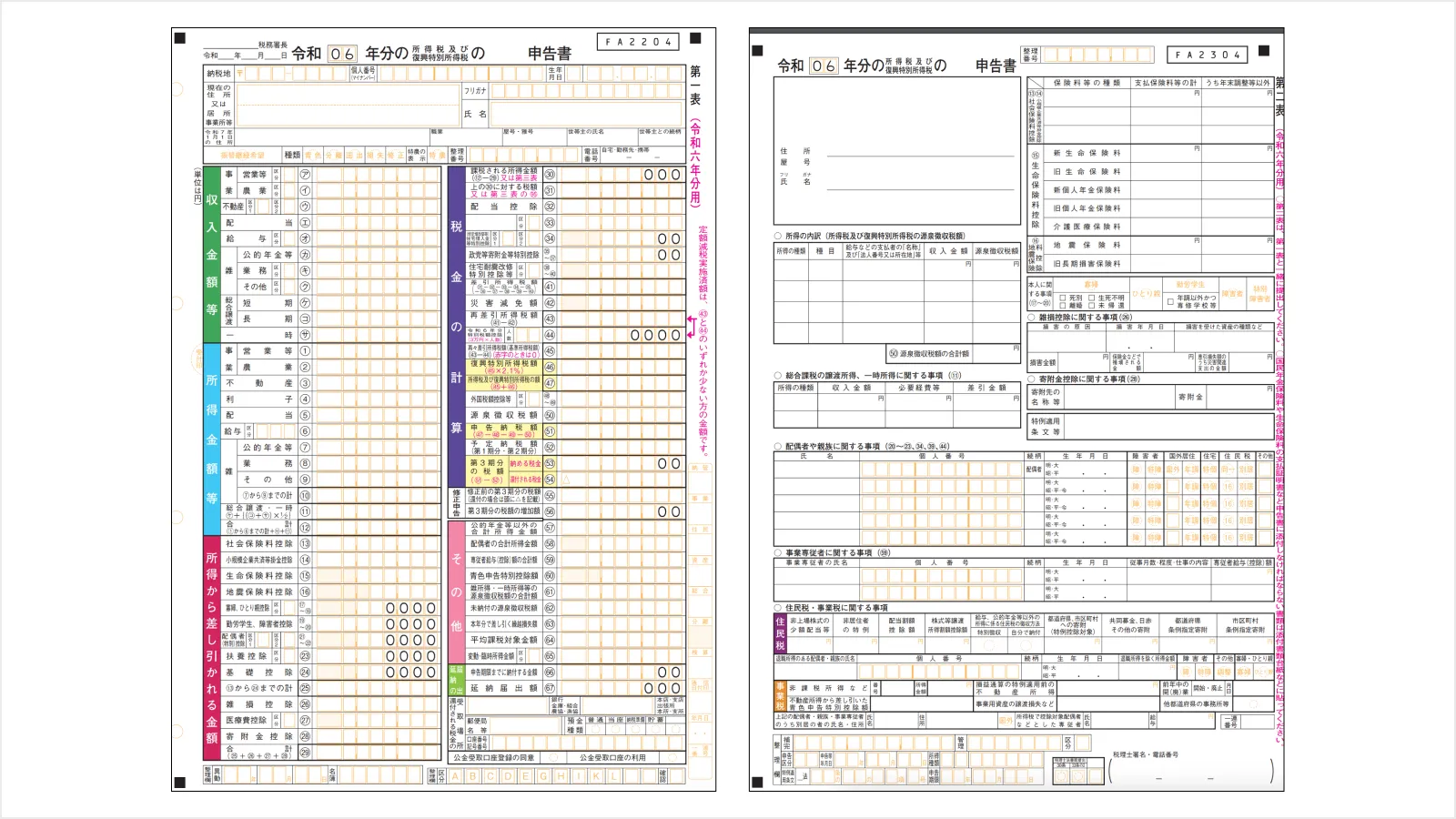Image resolution: width=1456 pixels, height=819 pixels.
Task: Tick the 未帰還 checkbox
Action: pos(1093,306)
